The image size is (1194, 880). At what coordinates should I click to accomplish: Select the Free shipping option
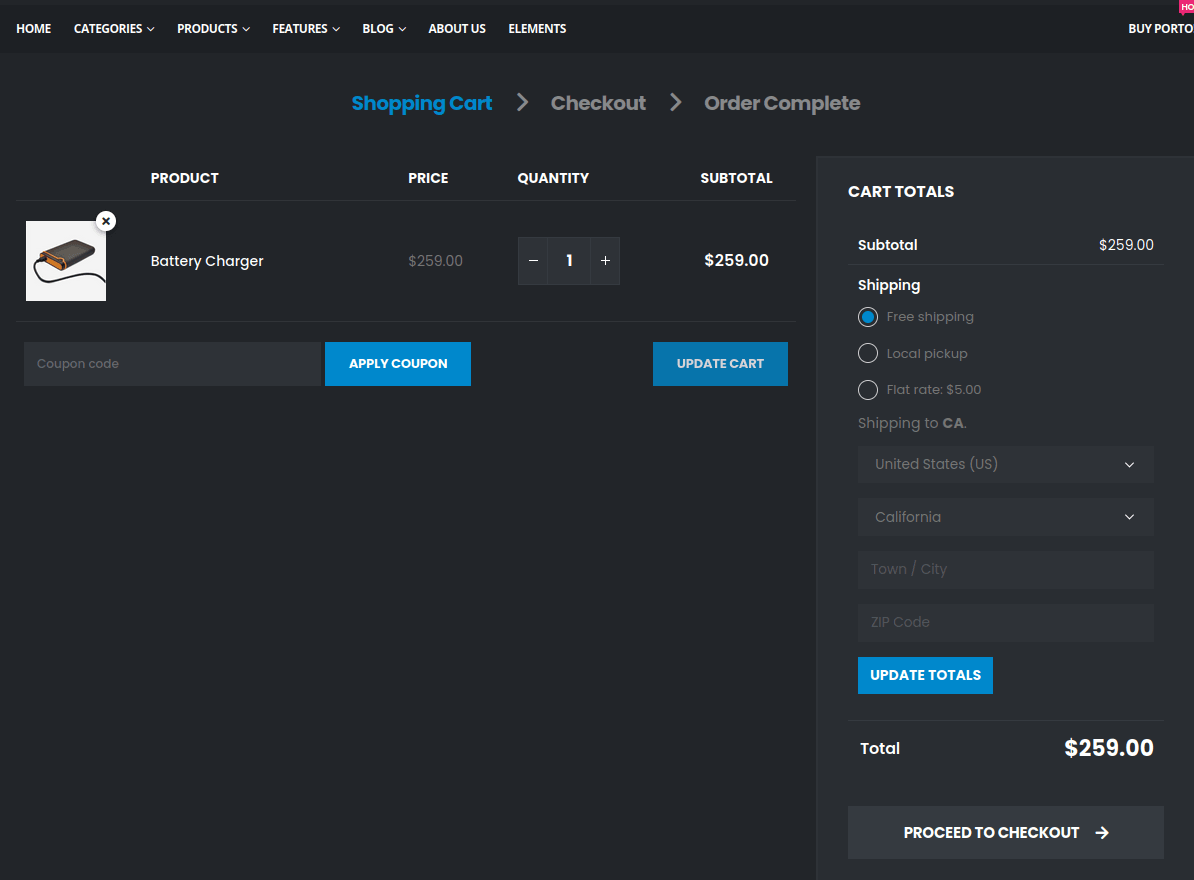[867, 316]
